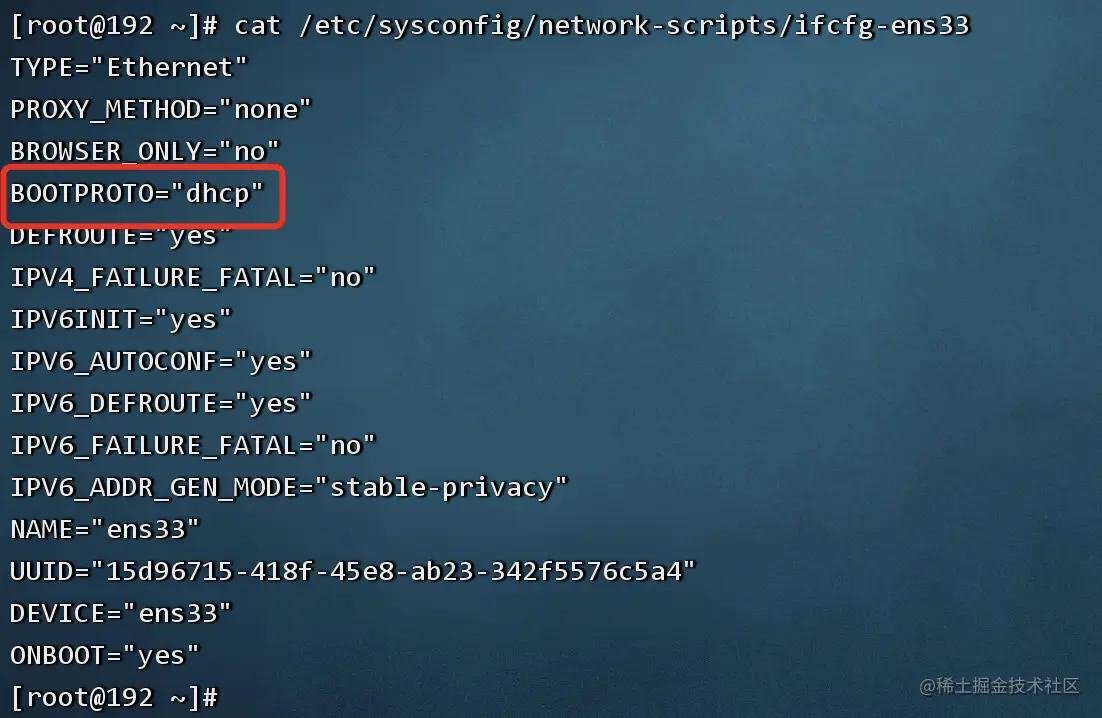Click the DEFROUTE="yes" line
Screen dimensions: 1102x718
121,237
